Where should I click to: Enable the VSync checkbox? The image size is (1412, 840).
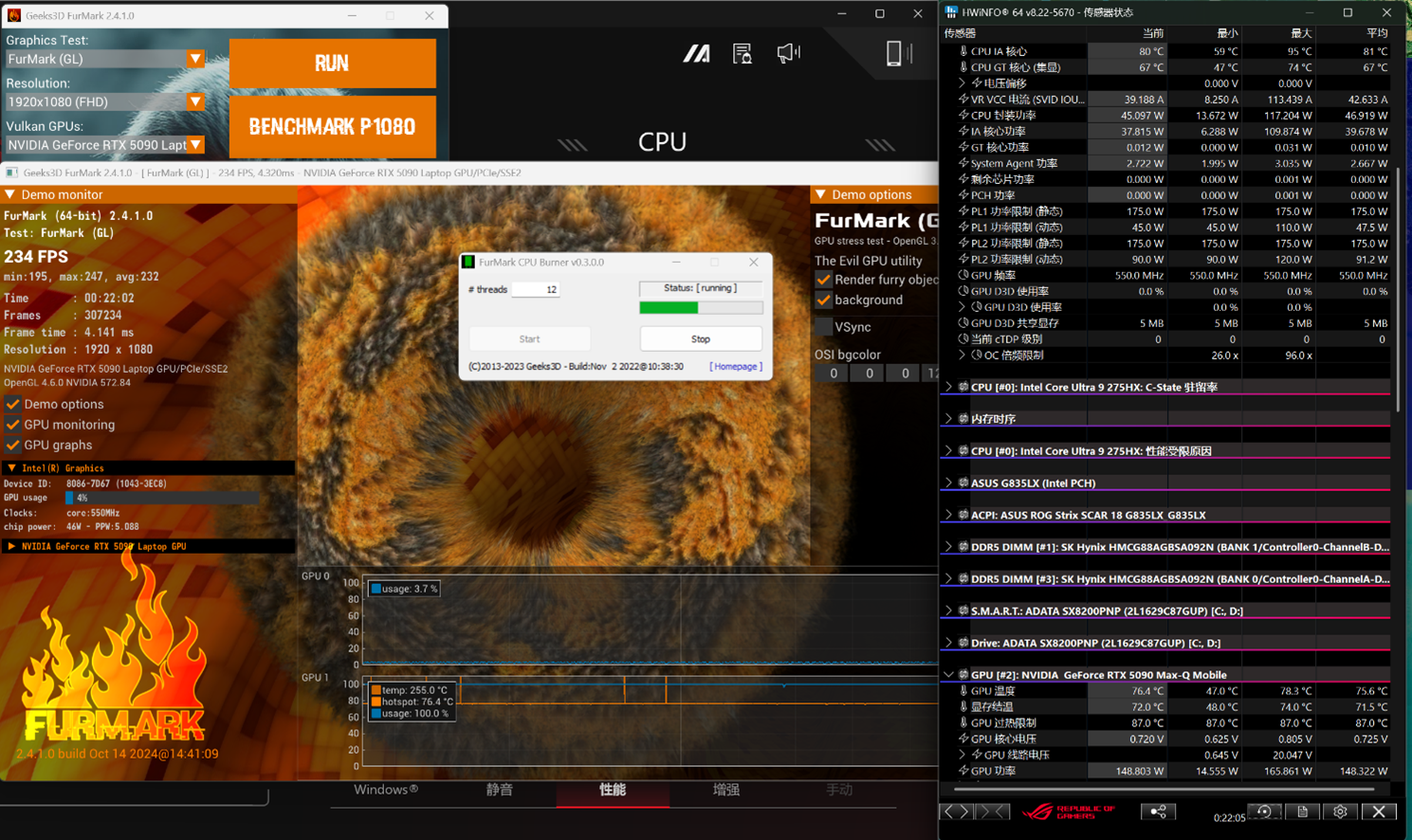click(823, 327)
